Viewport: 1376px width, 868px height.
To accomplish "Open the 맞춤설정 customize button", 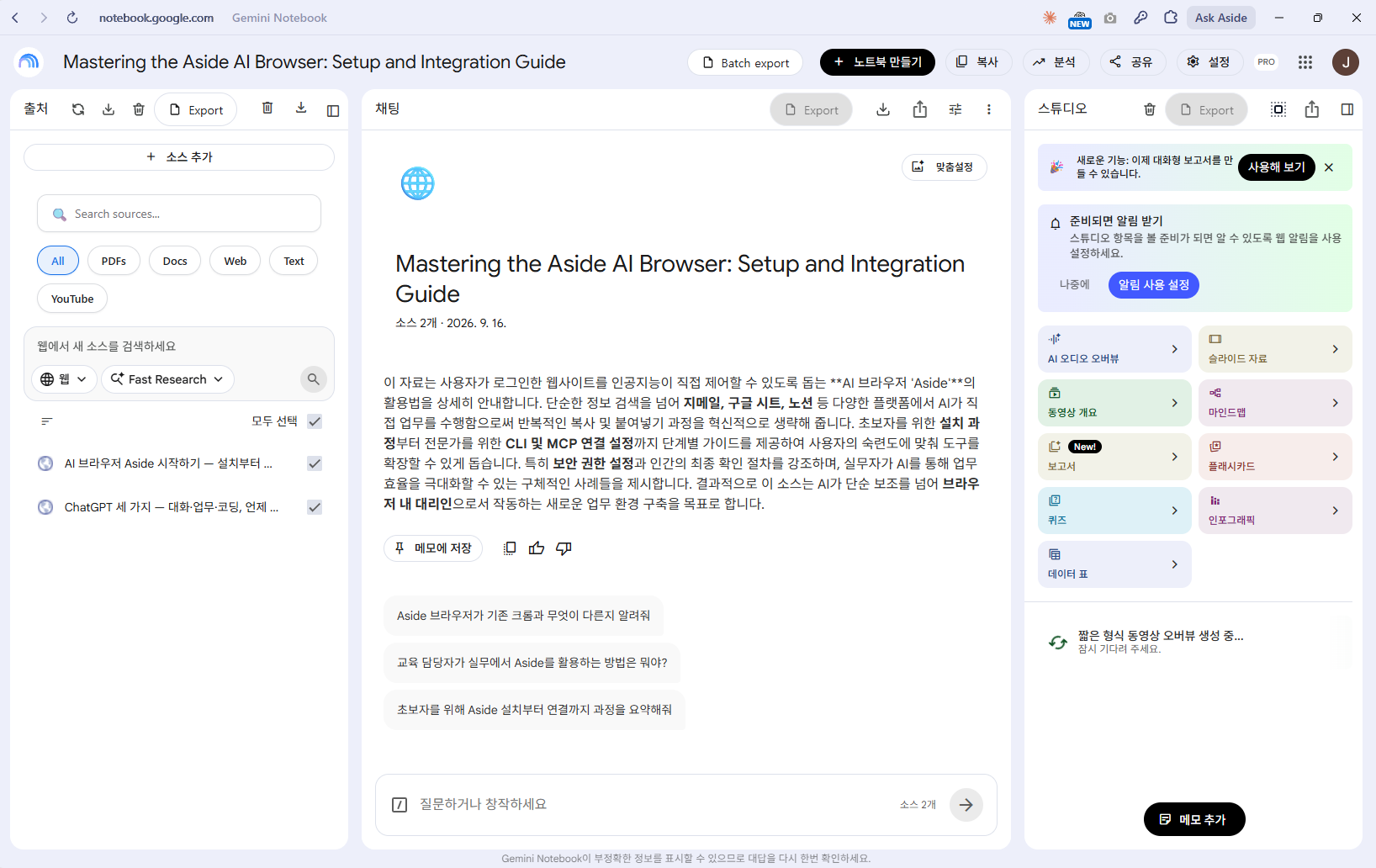I will (x=945, y=167).
